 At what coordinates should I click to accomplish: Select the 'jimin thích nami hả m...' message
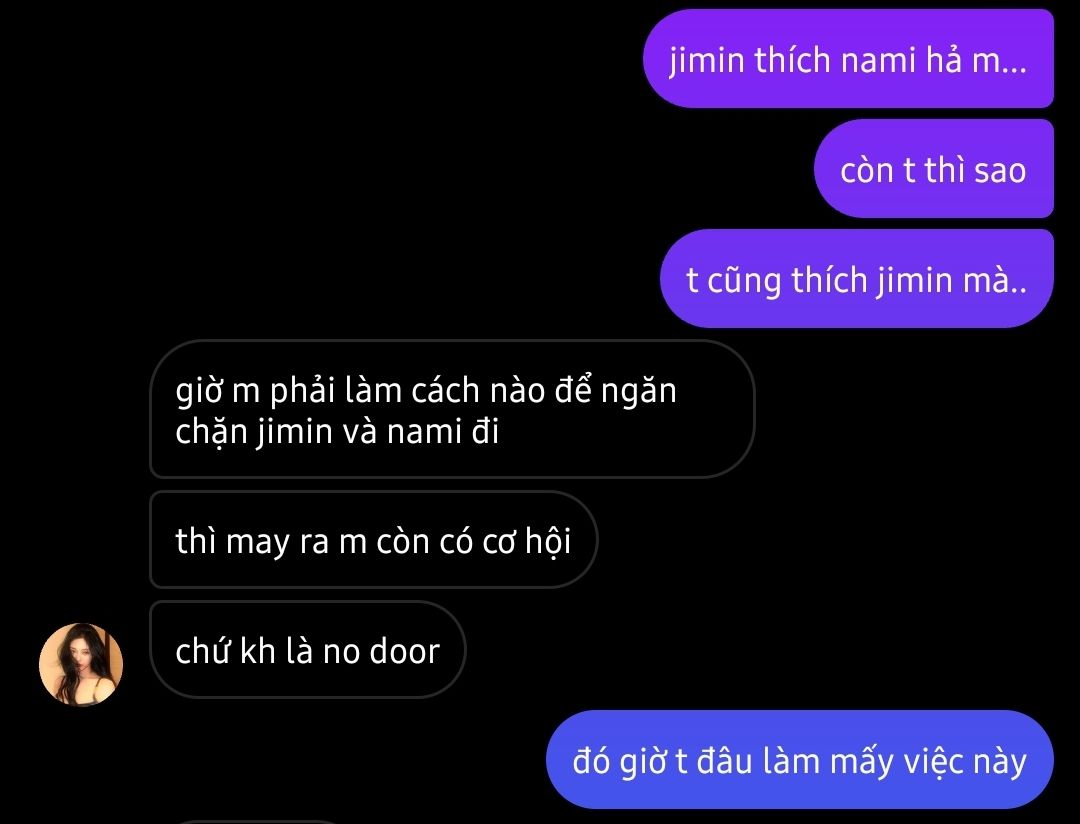click(848, 59)
